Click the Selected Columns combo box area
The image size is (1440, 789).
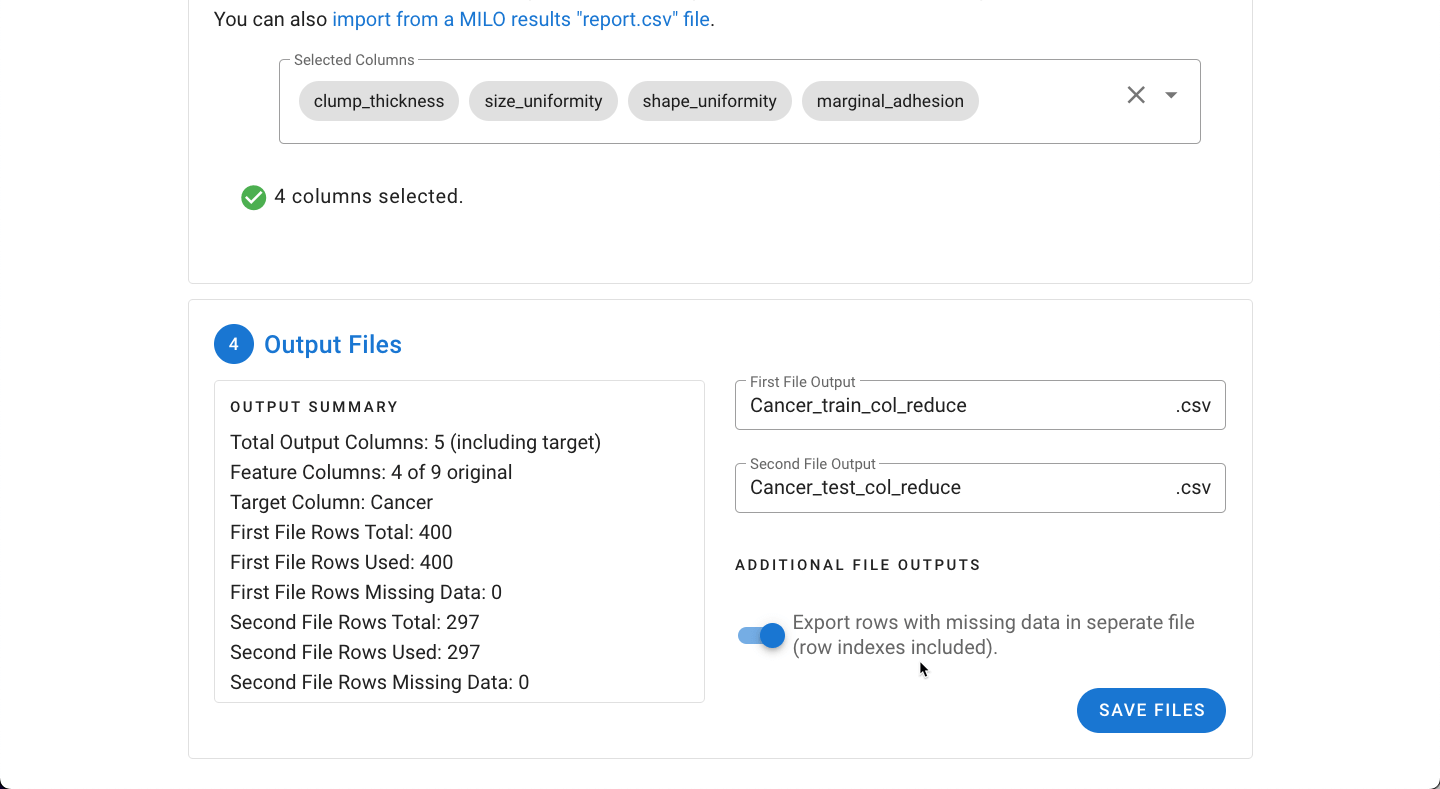740,101
